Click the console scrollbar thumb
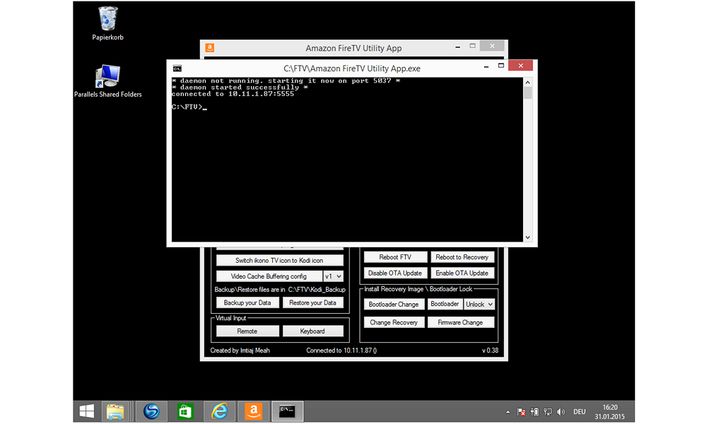This screenshot has width=708, height=424. [x=527, y=93]
